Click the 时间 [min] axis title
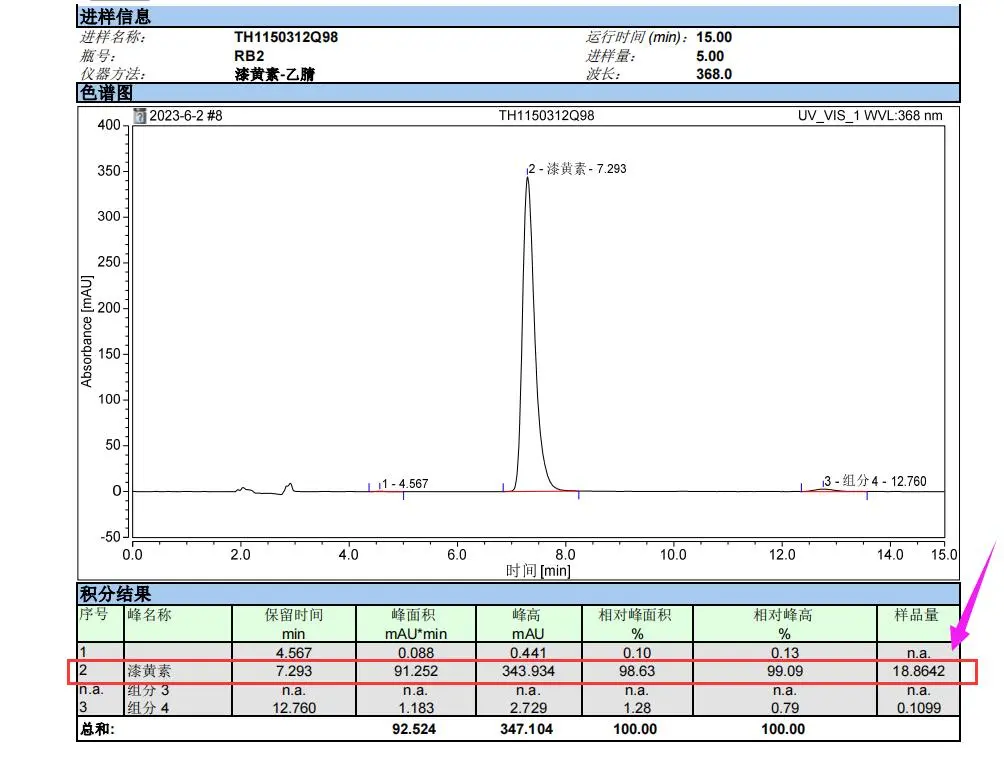1004x772 pixels. pyautogui.click(x=539, y=571)
